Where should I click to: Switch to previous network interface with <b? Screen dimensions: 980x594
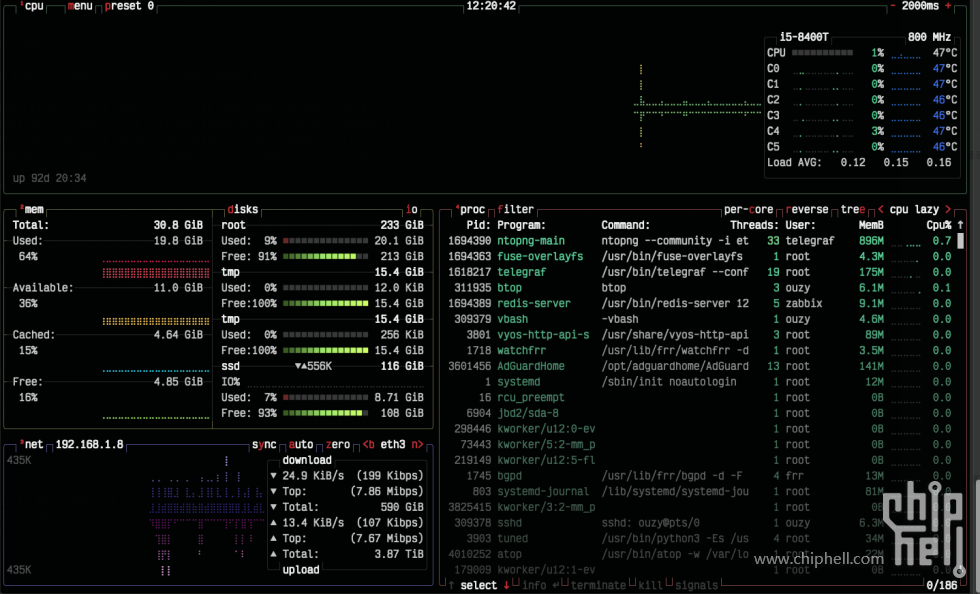(x=369, y=445)
